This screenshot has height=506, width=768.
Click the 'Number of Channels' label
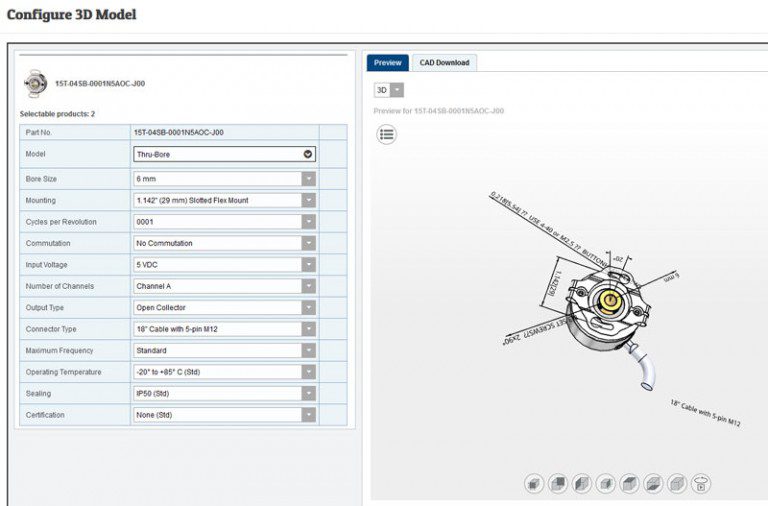click(x=60, y=286)
